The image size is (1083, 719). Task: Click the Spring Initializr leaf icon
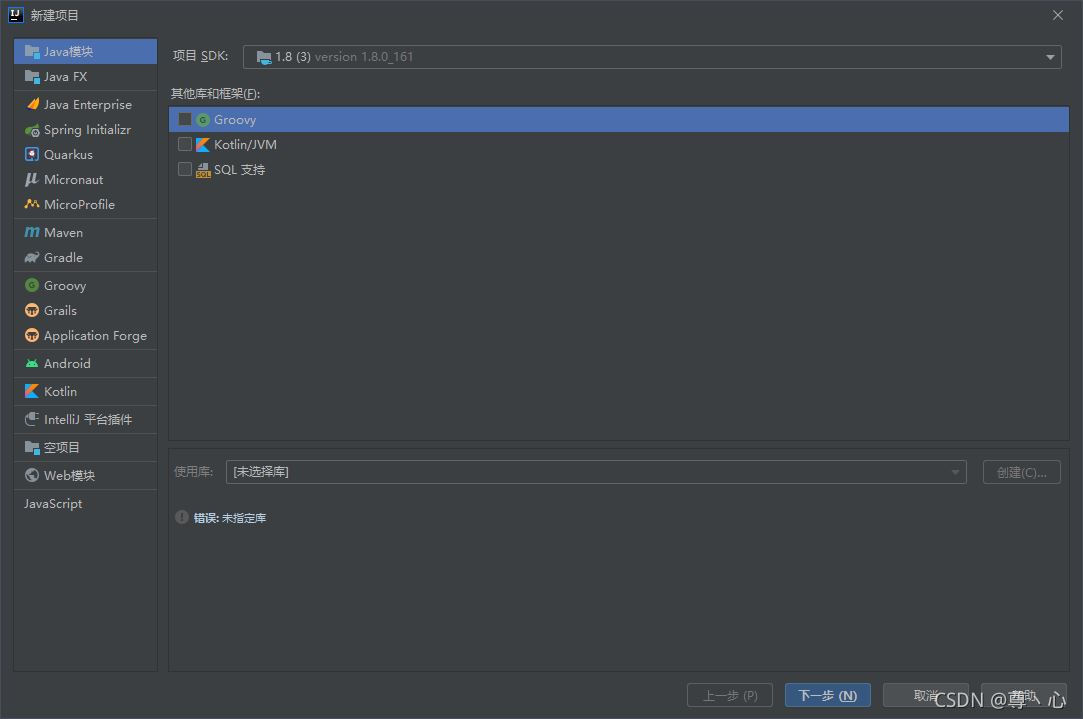[x=32, y=130]
